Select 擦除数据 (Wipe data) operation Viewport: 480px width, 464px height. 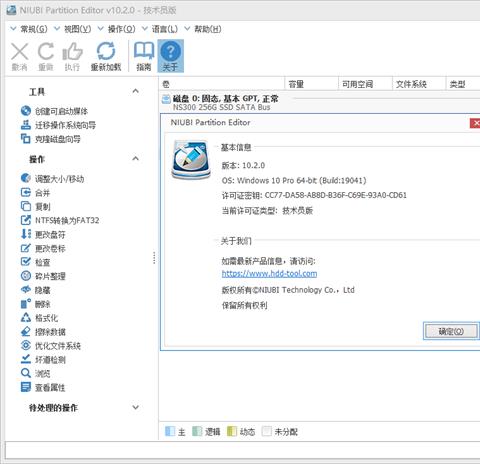[43, 332]
